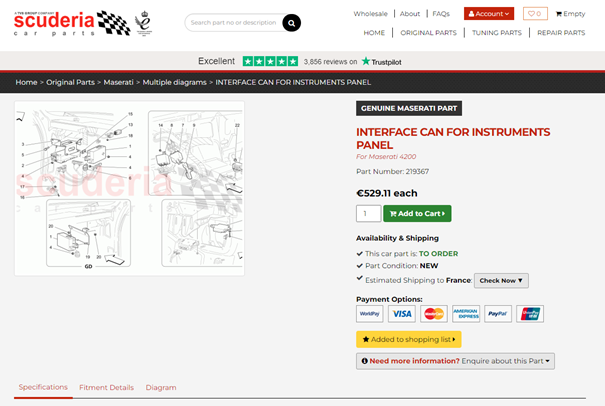
Task: Select the UnionPay payment icon
Action: pyautogui.click(x=530, y=314)
